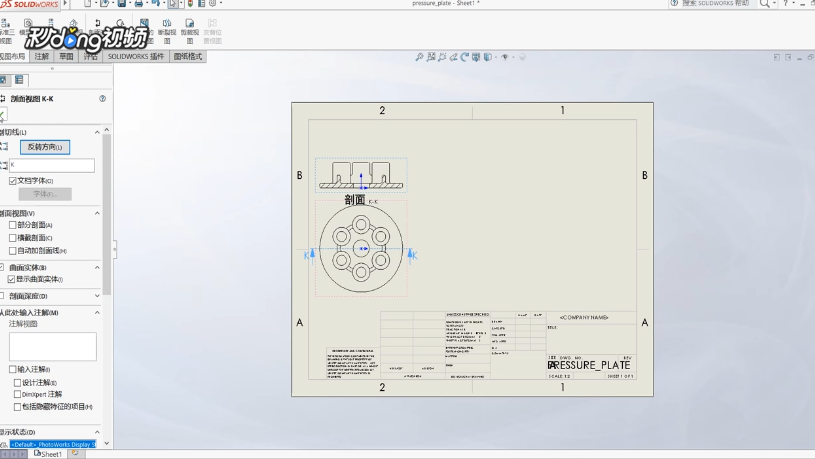Screen dimensions: 815x459
Task: Click the Undo icon in the top toolbar
Action: [x=155, y=3]
